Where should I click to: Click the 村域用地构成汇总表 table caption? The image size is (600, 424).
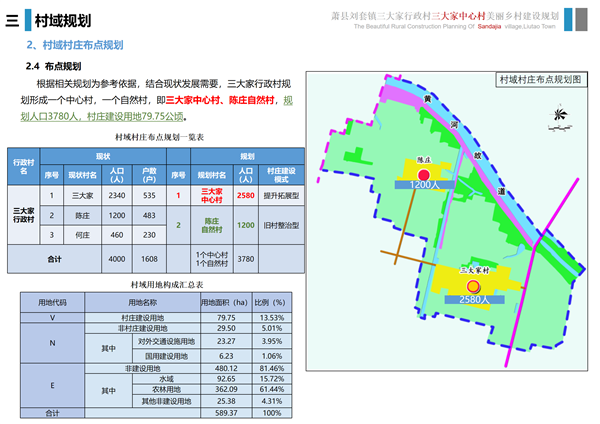coord(160,284)
